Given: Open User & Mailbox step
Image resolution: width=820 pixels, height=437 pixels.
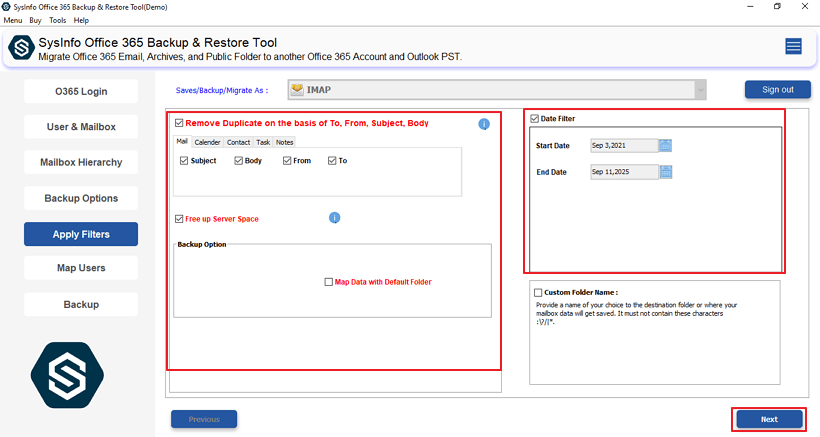Looking at the screenshot, I should 81,127.
